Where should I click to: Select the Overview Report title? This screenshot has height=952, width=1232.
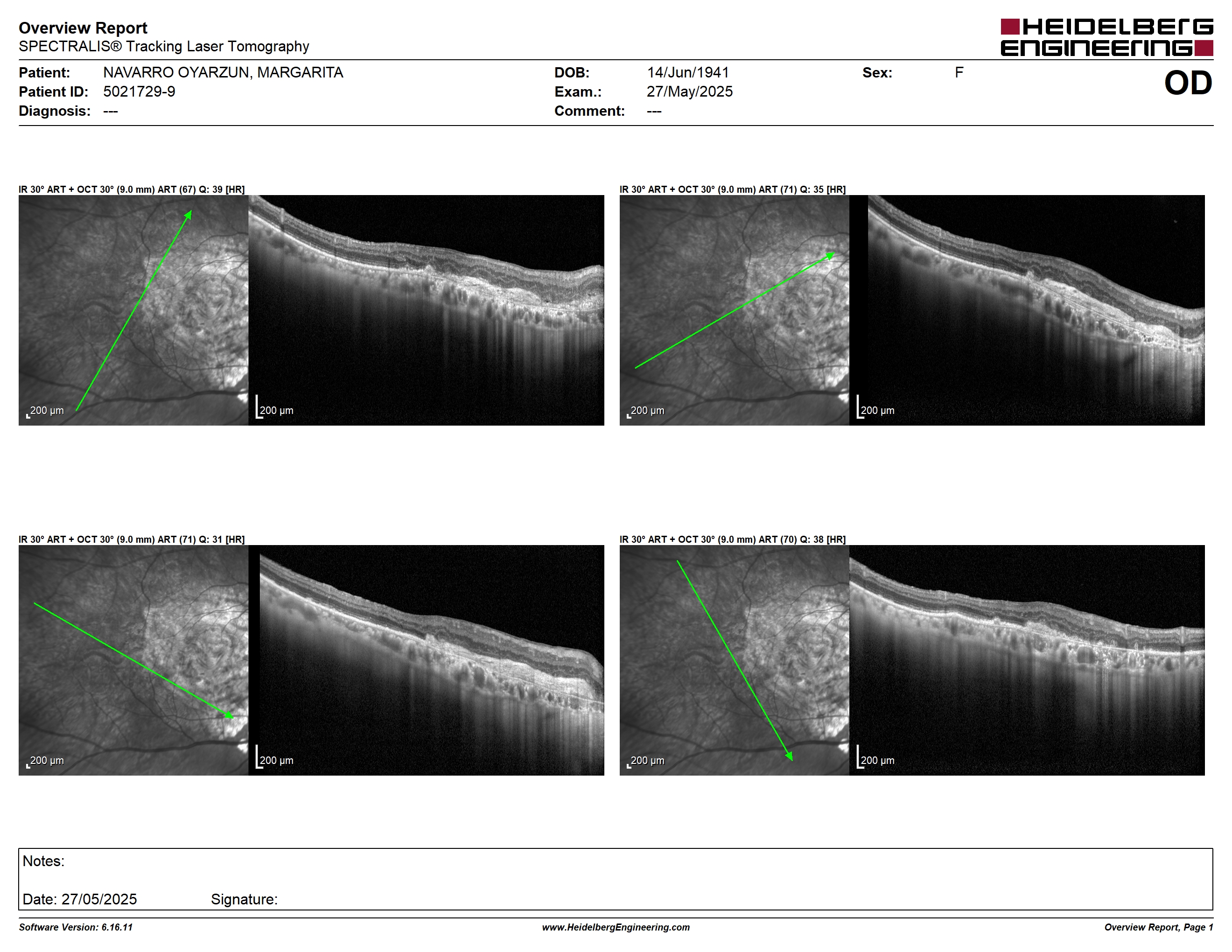click(x=83, y=28)
